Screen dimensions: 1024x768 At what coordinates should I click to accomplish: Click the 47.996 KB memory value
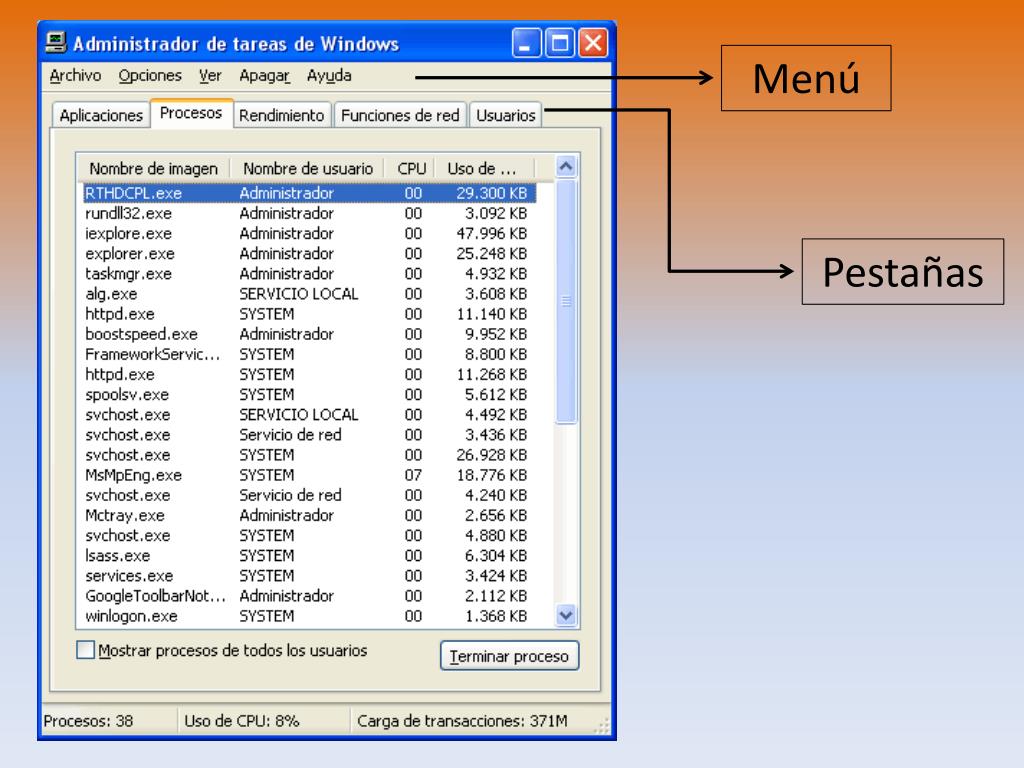(x=491, y=234)
